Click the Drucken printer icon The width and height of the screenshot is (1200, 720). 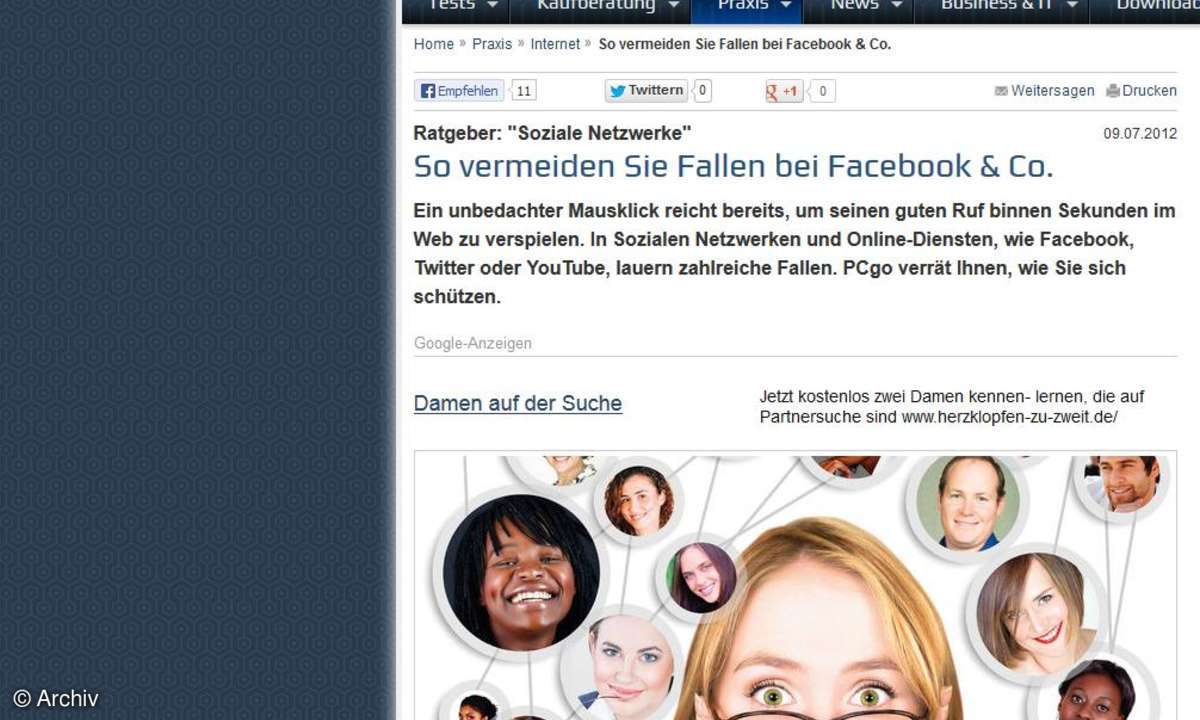point(1113,91)
